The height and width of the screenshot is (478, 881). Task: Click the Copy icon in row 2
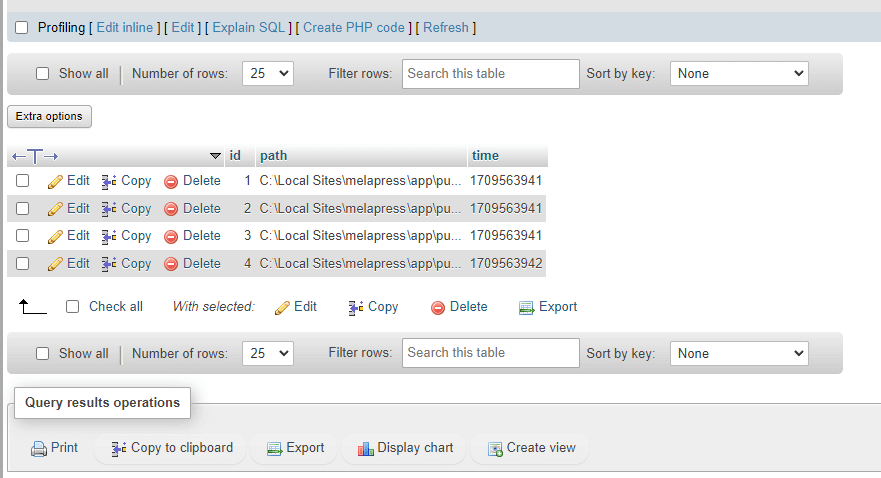pyautogui.click(x=109, y=209)
